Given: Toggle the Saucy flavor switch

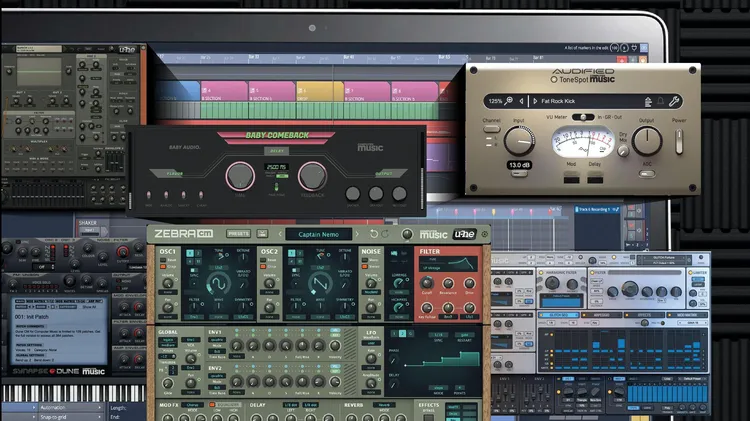Looking at the screenshot, I should [x=183, y=195].
